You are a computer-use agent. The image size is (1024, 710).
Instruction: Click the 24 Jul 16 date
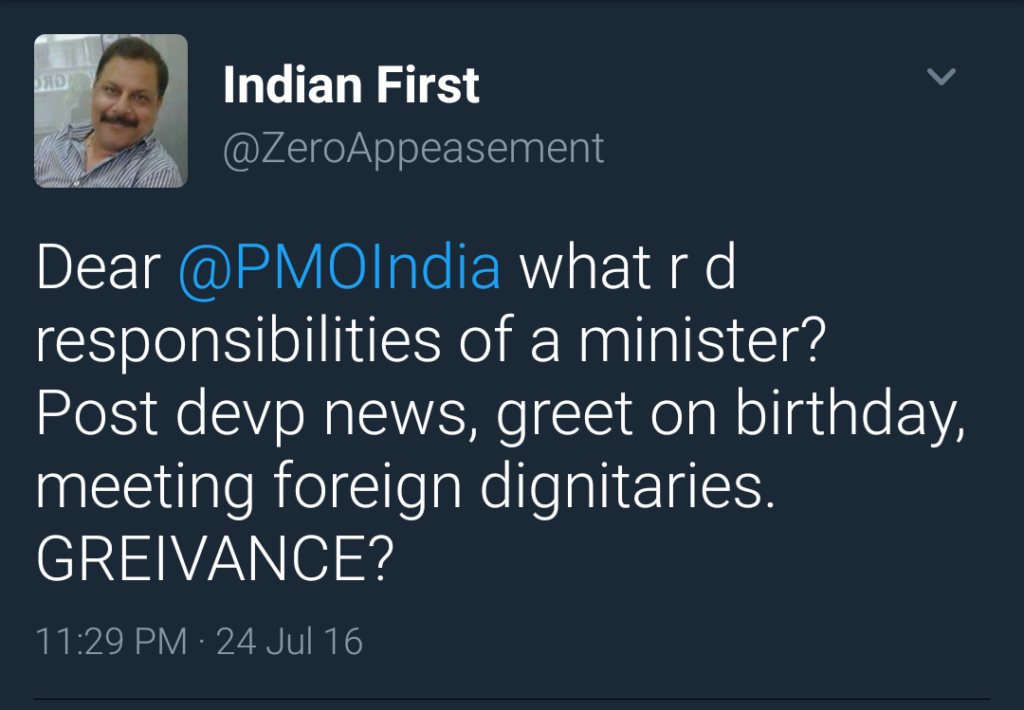(x=289, y=641)
